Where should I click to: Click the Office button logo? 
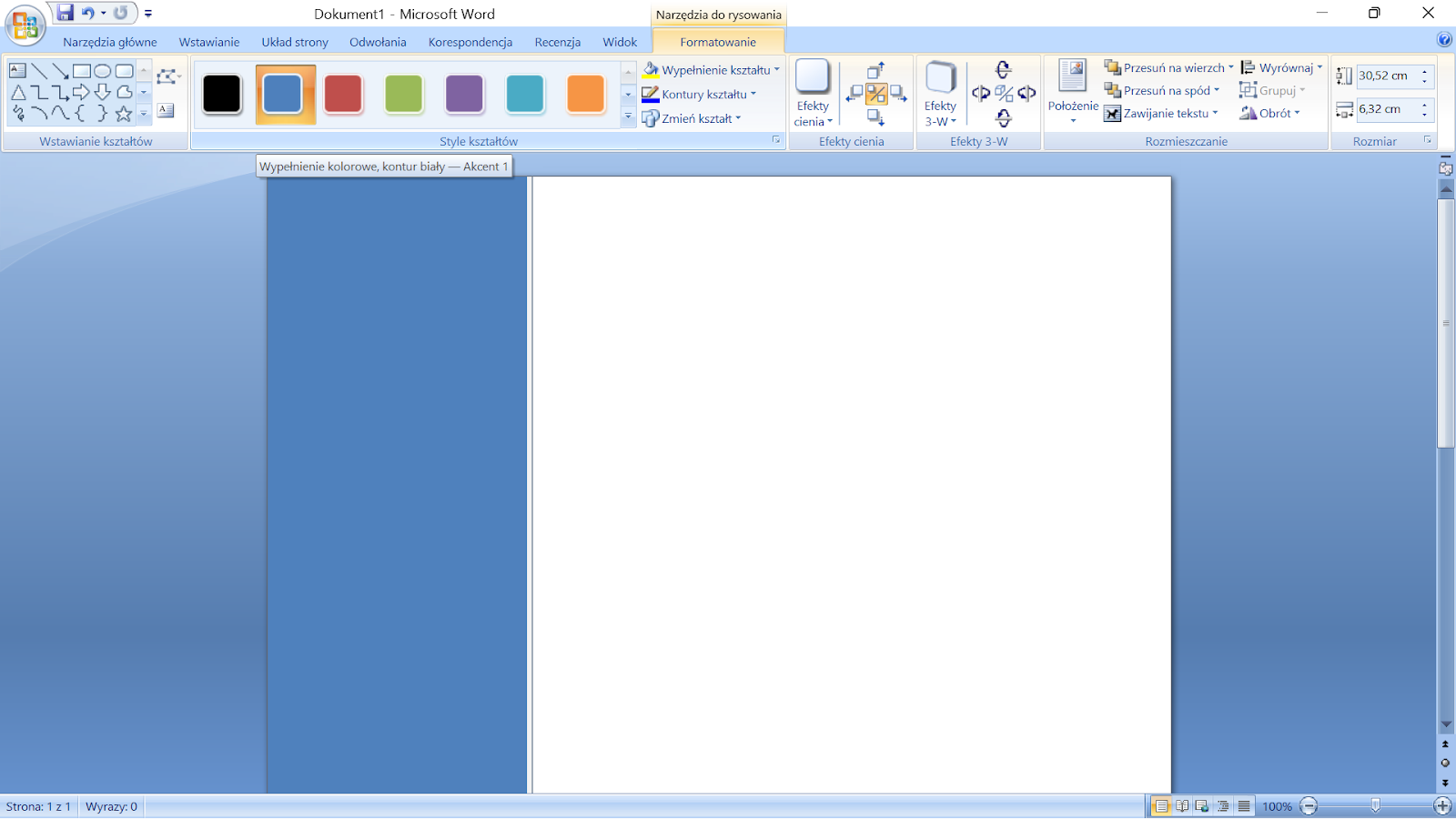pyautogui.click(x=25, y=25)
